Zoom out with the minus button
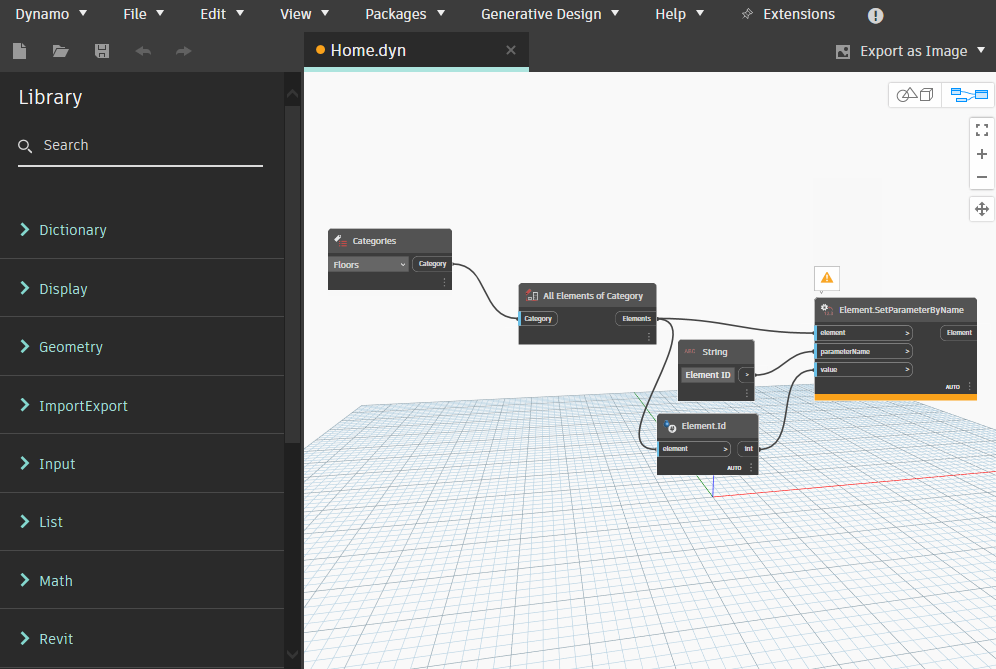 point(981,177)
